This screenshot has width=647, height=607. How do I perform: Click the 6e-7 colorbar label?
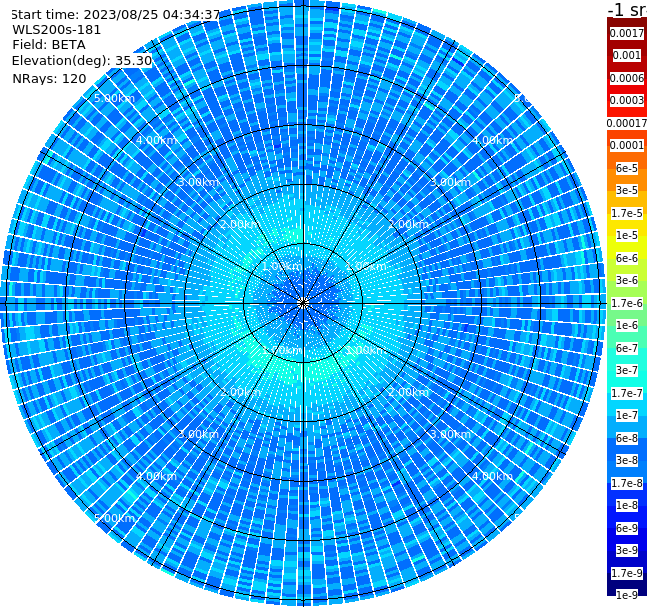click(627, 348)
